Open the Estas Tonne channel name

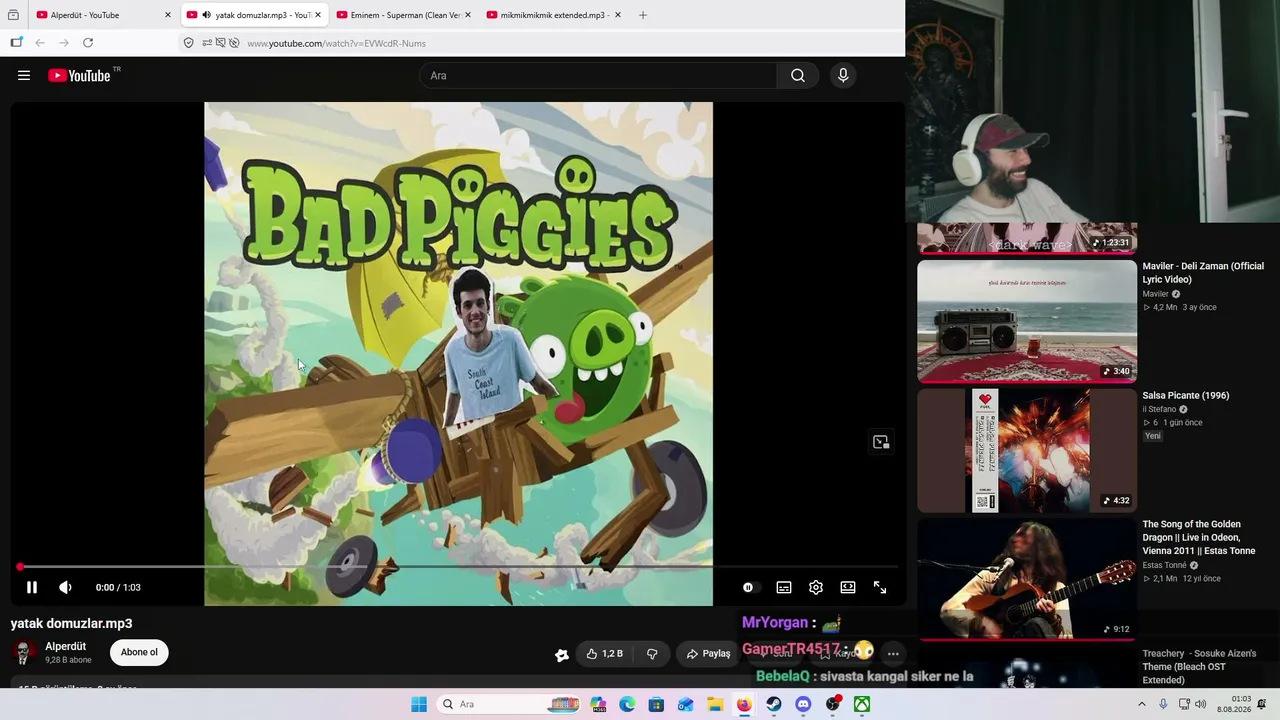(x=1164, y=565)
